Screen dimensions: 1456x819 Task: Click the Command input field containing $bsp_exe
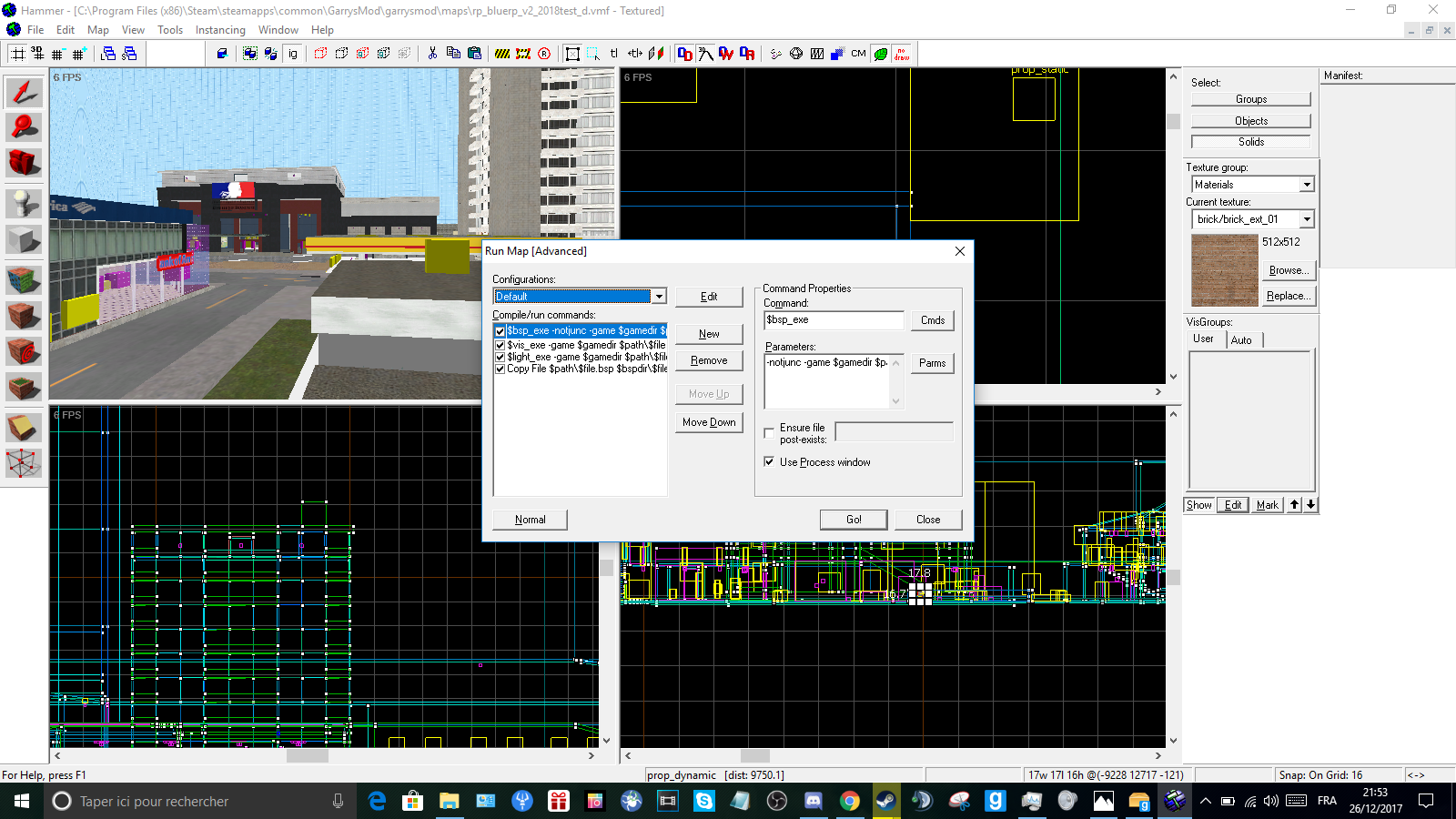tap(834, 320)
